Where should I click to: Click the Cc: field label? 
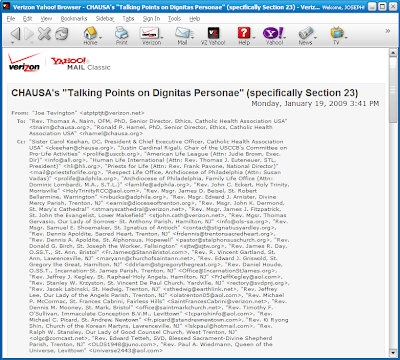(x=21, y=142)
